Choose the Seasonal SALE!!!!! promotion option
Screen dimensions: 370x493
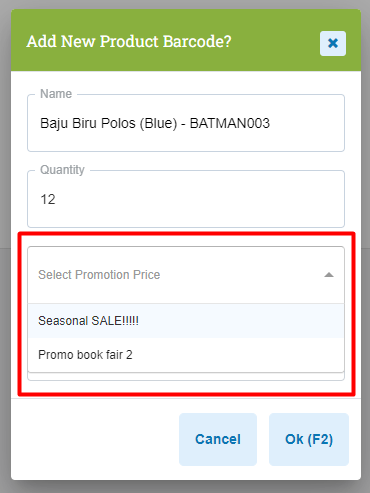click(186, 321)
